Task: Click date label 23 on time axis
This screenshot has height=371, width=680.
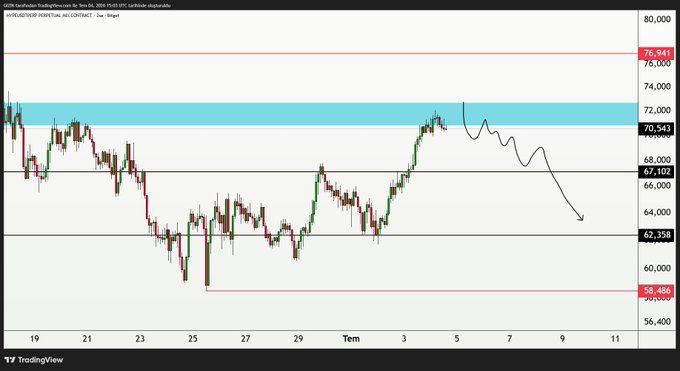Action: click(x=140, y=339)
